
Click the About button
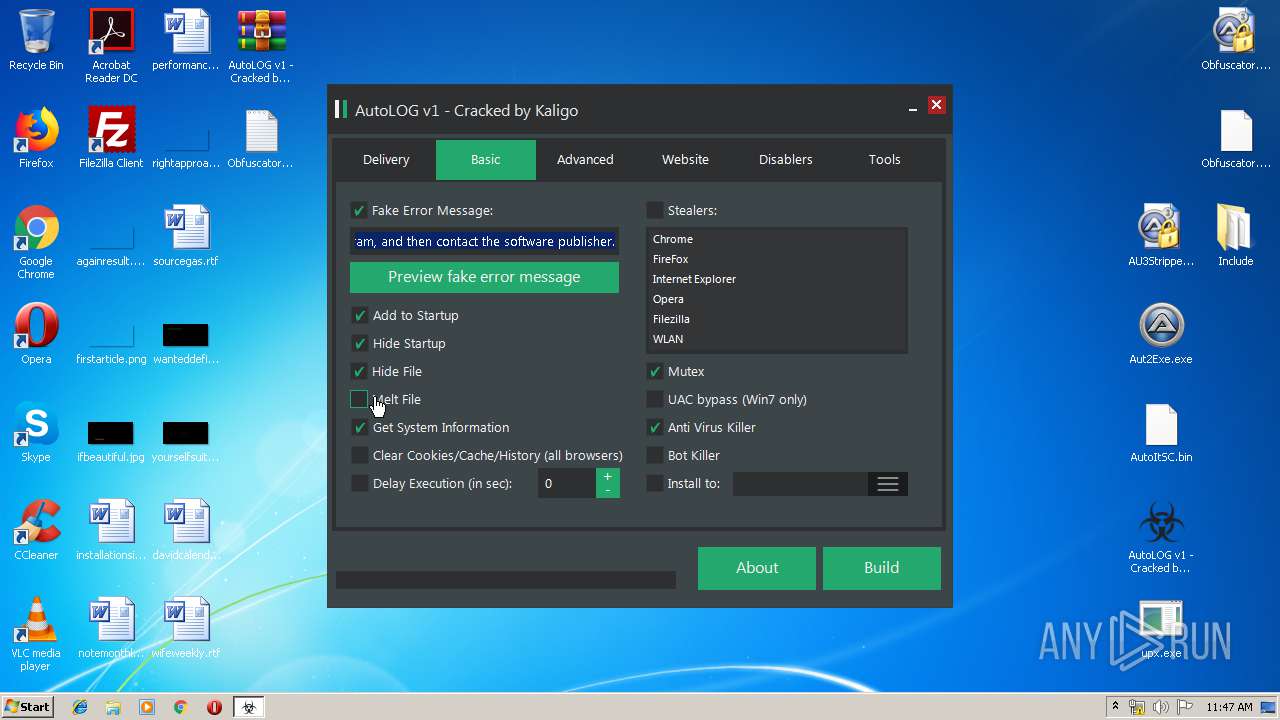[x=757, y=568]
